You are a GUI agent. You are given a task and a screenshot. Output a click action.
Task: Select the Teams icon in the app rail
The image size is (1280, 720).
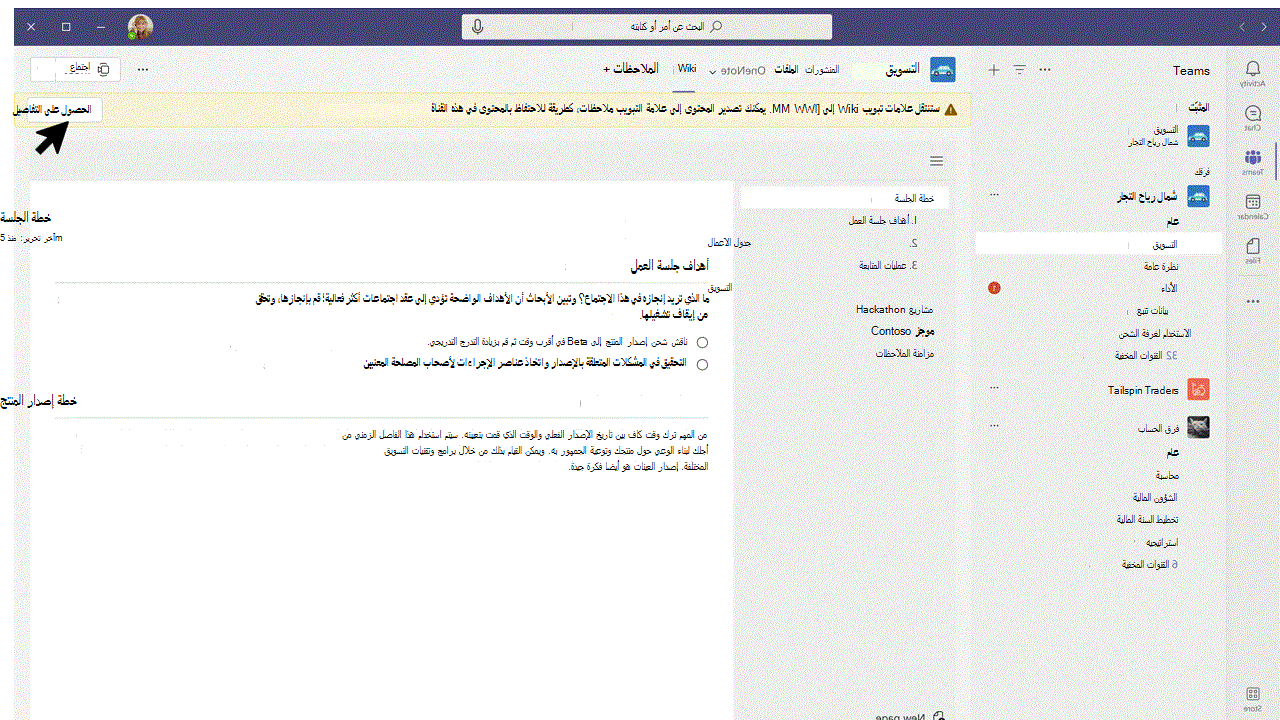click(x=1253, y=160)
